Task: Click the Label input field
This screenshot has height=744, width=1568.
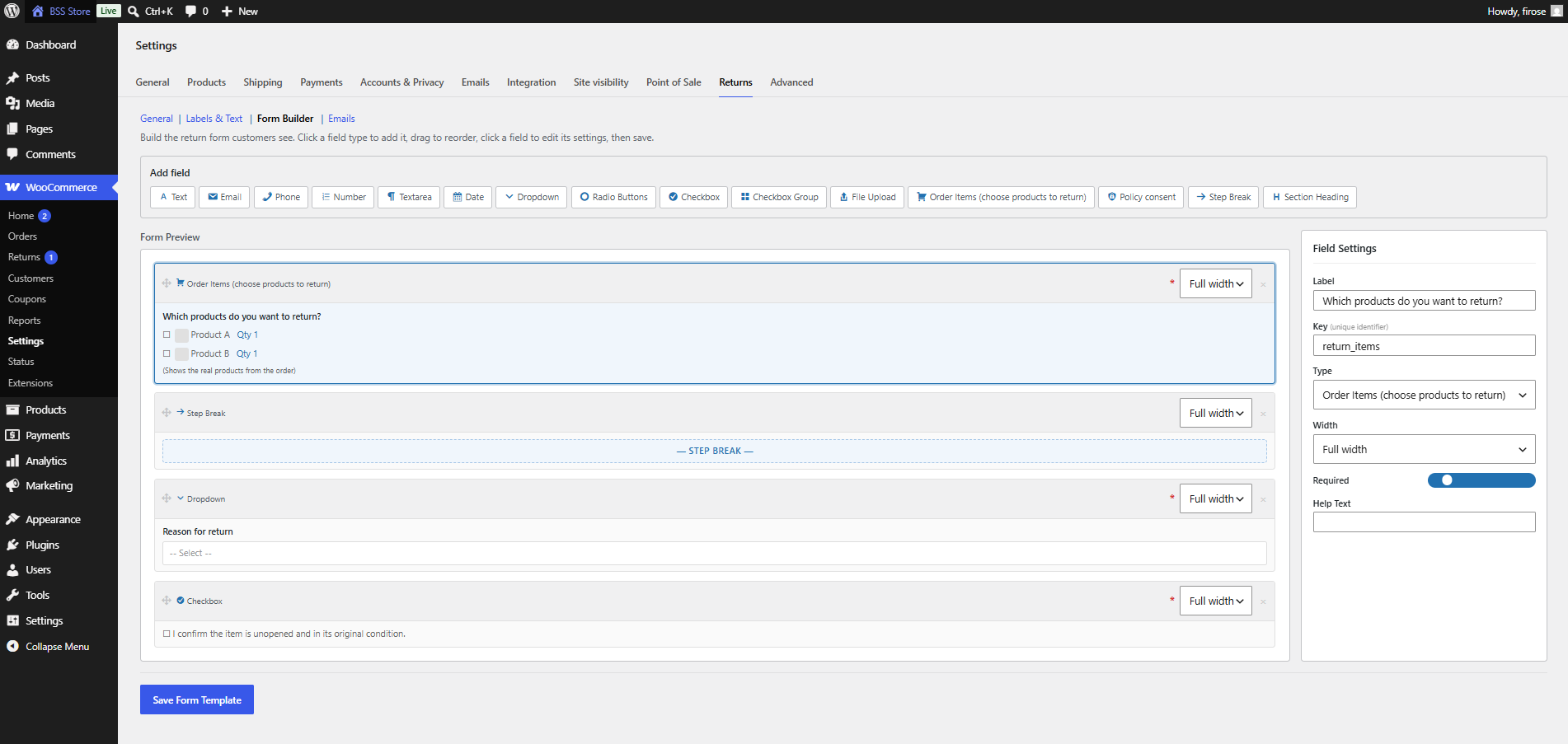Action: [x=1424, y=301]
